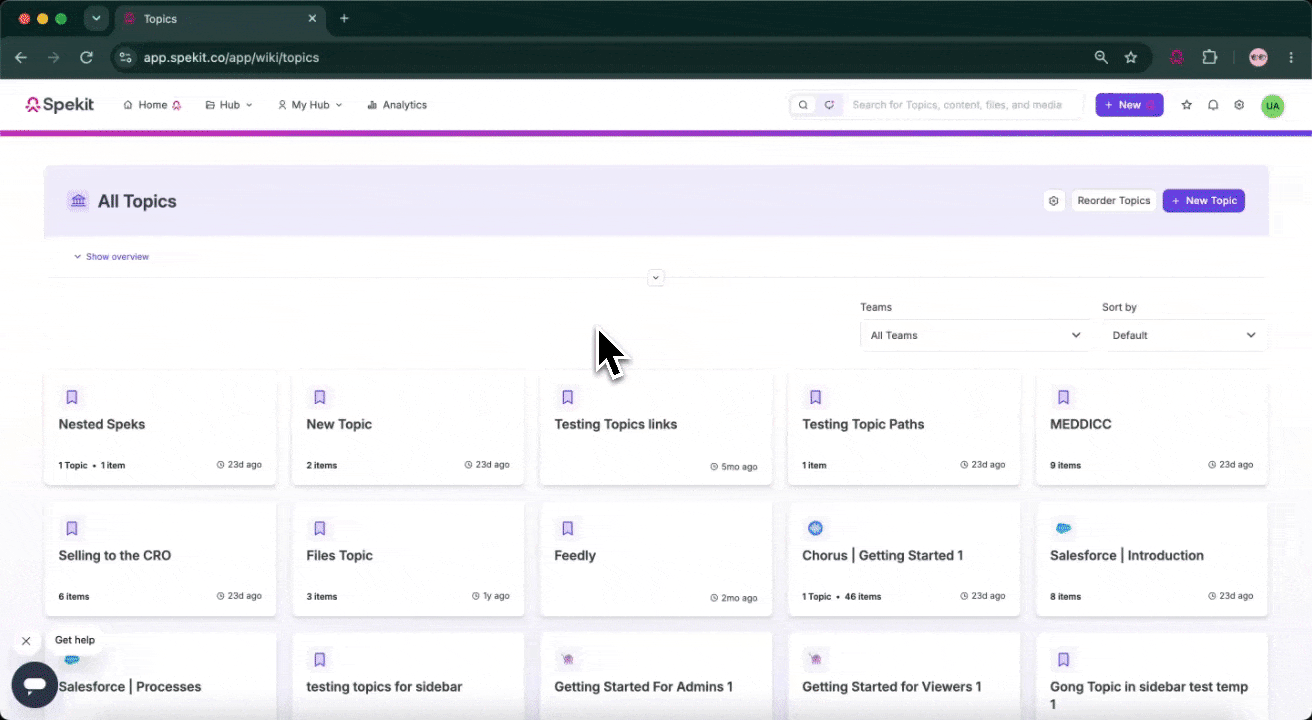The height and width of the screenshot is (720, 1312).
Task: Open the Testing Topic Paths card
Action: 904,428
